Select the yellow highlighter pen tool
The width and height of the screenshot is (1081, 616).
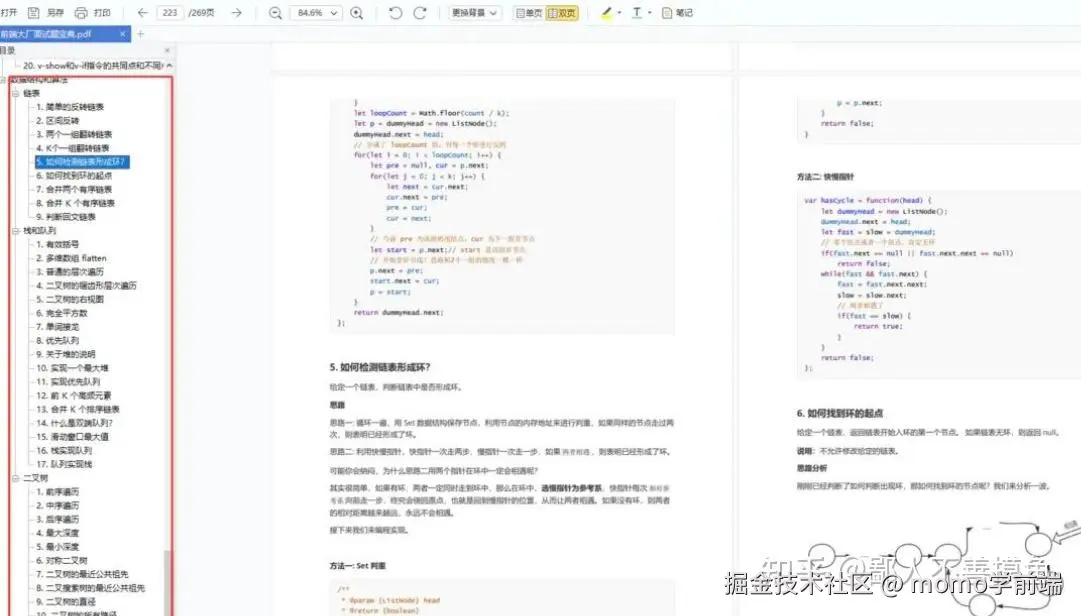point(607,12)
